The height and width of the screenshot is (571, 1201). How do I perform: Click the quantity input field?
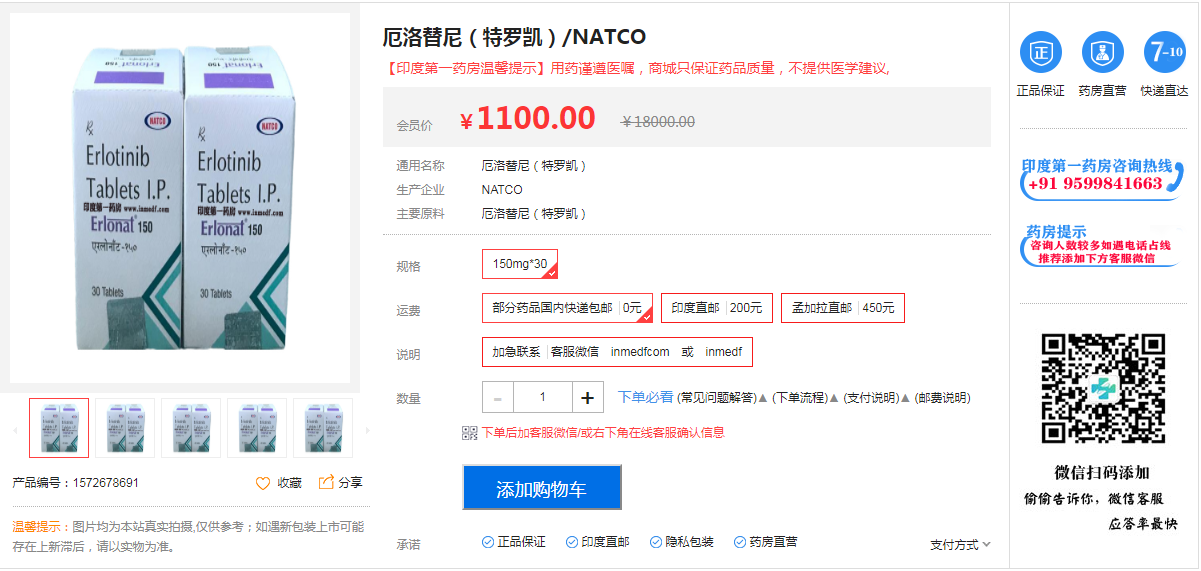coord(542,398)
